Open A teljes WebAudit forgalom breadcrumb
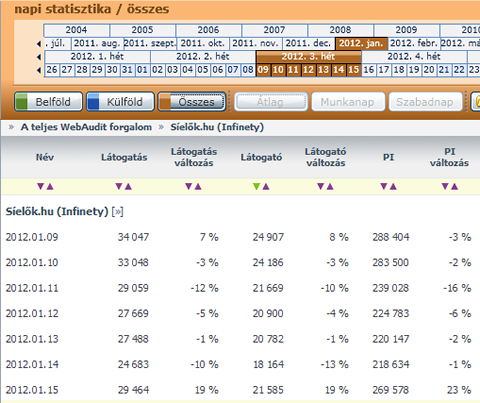The image size is (480, 403). tap(86, 127)
